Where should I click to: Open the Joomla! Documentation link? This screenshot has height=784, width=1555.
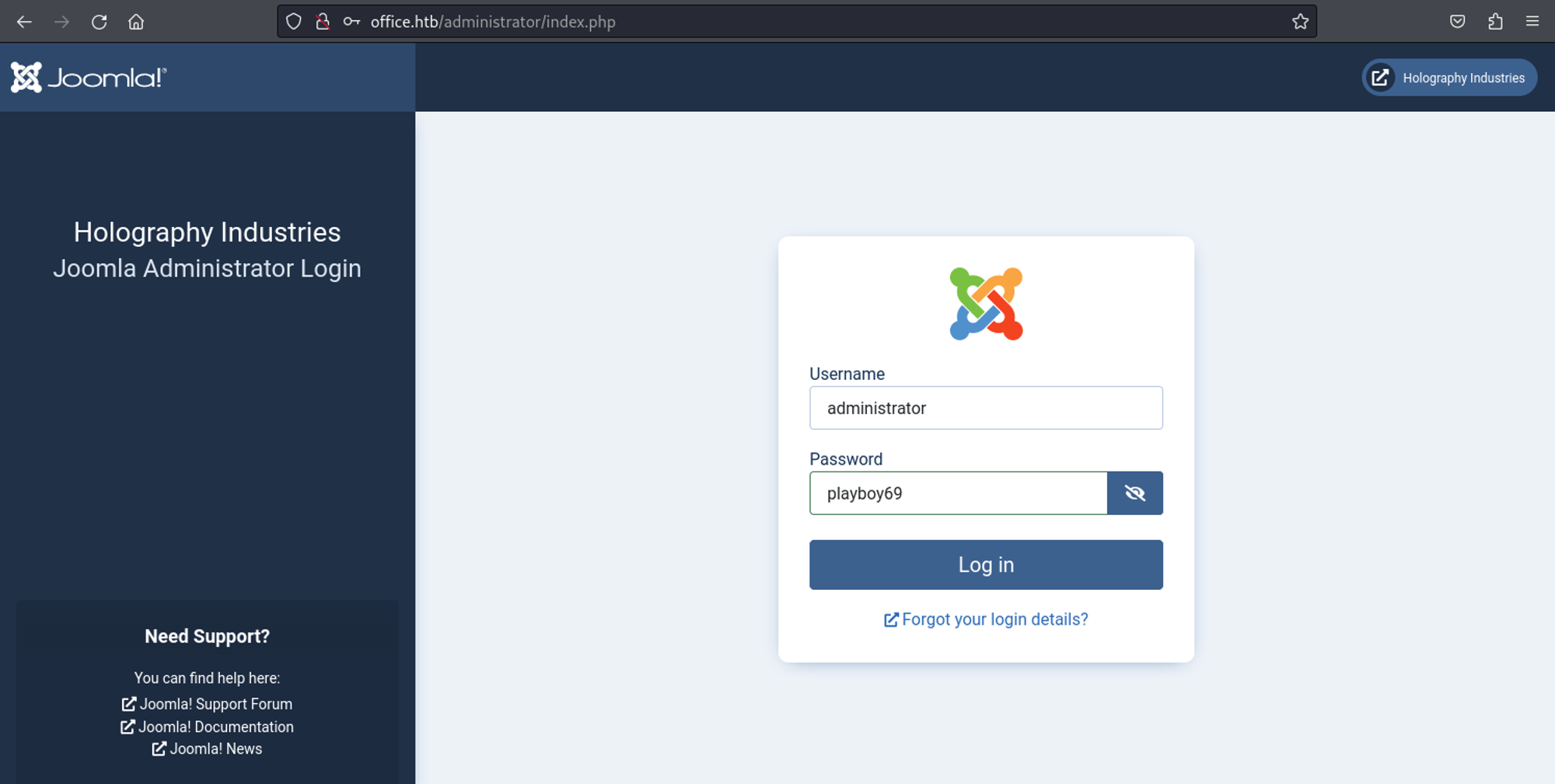(x=208, y=727)
